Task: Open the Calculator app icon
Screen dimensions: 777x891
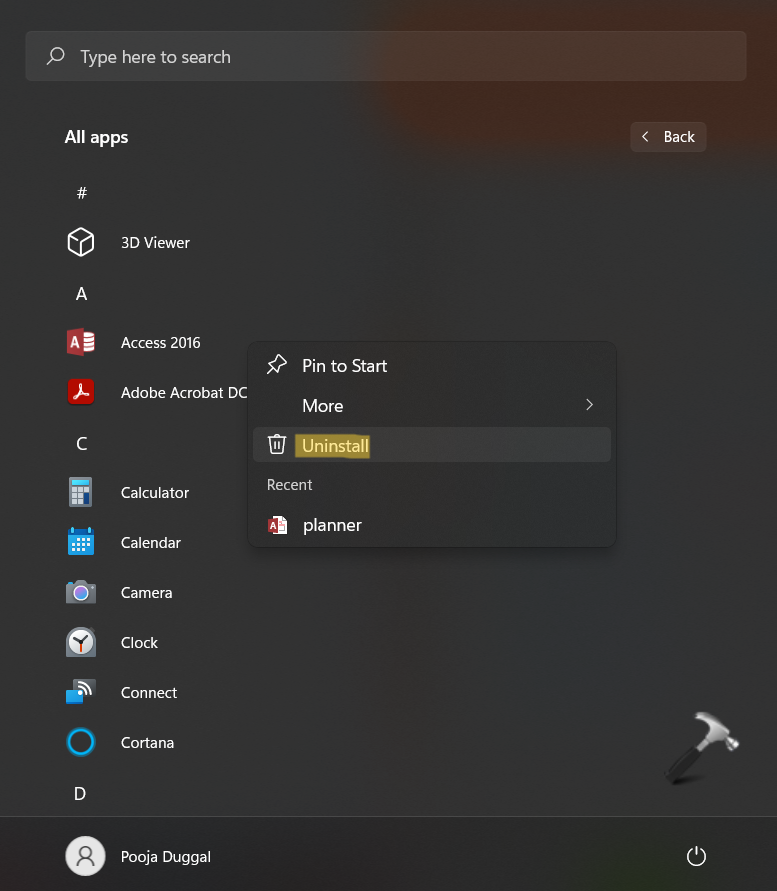Action: pyautogui.click(x=80, y=492)
